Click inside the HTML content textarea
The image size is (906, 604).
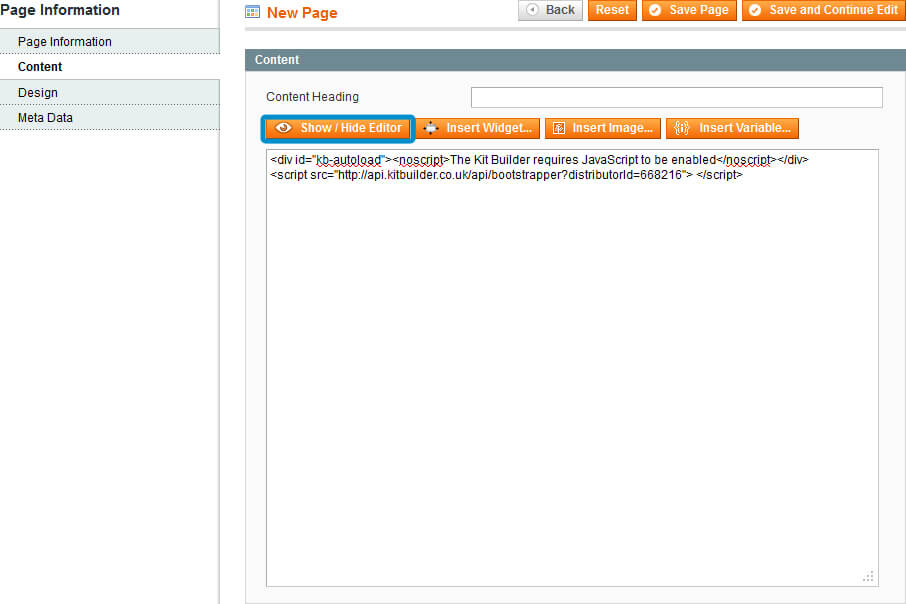click(x=572, y=368)
